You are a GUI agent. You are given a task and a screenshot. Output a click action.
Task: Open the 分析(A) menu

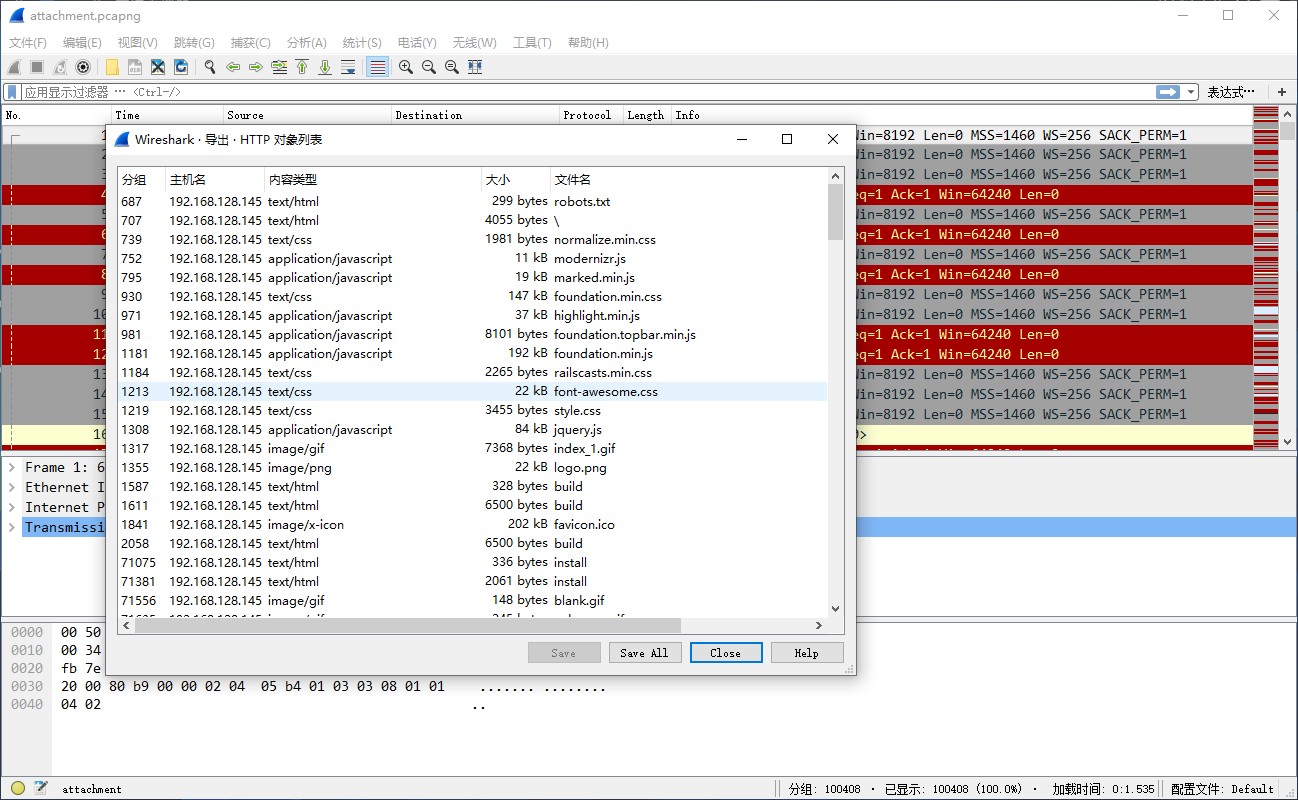tap(306, 43)
